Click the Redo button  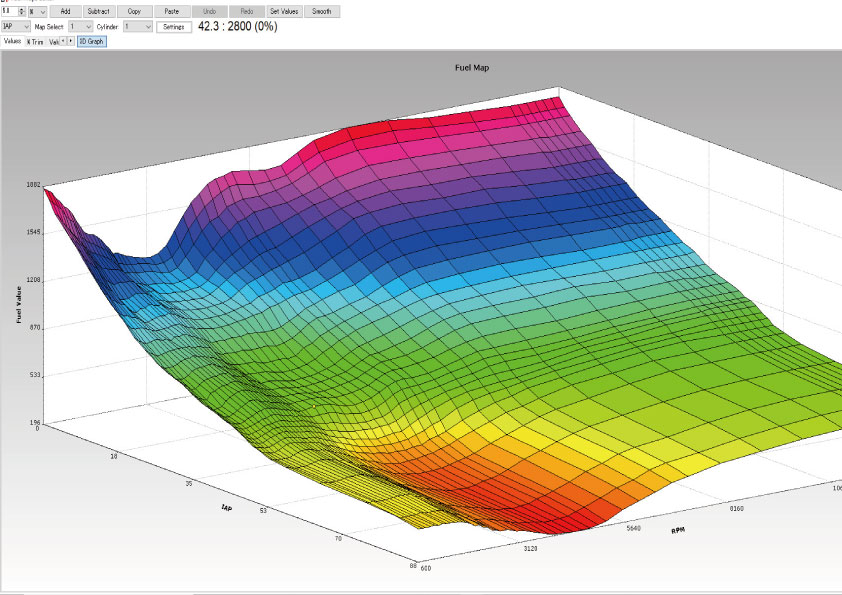246,11
